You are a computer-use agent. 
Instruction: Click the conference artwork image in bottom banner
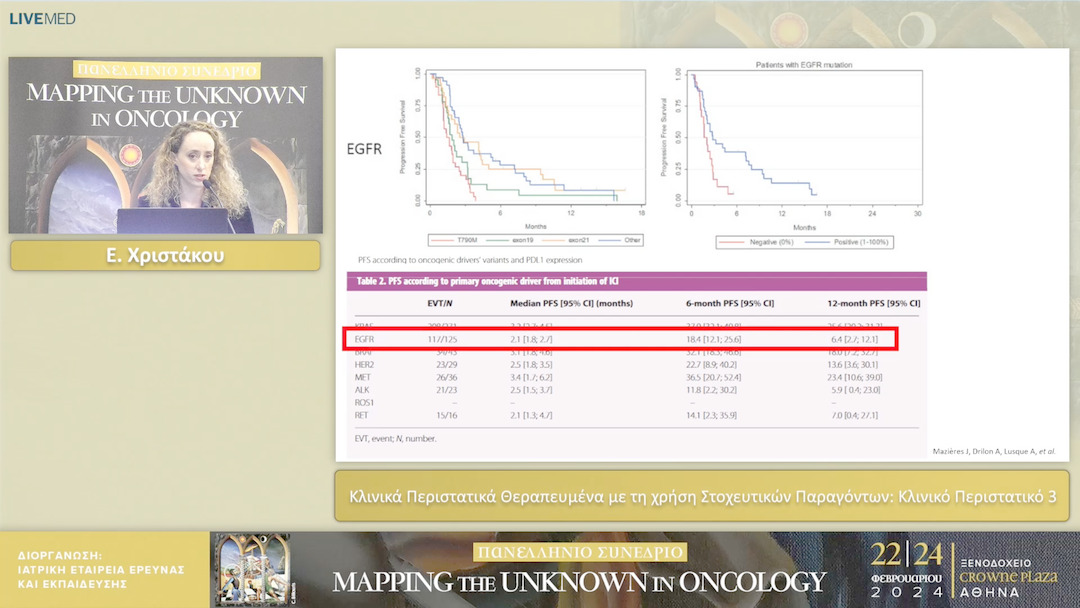pyautogui.click(x=253, y=569)
